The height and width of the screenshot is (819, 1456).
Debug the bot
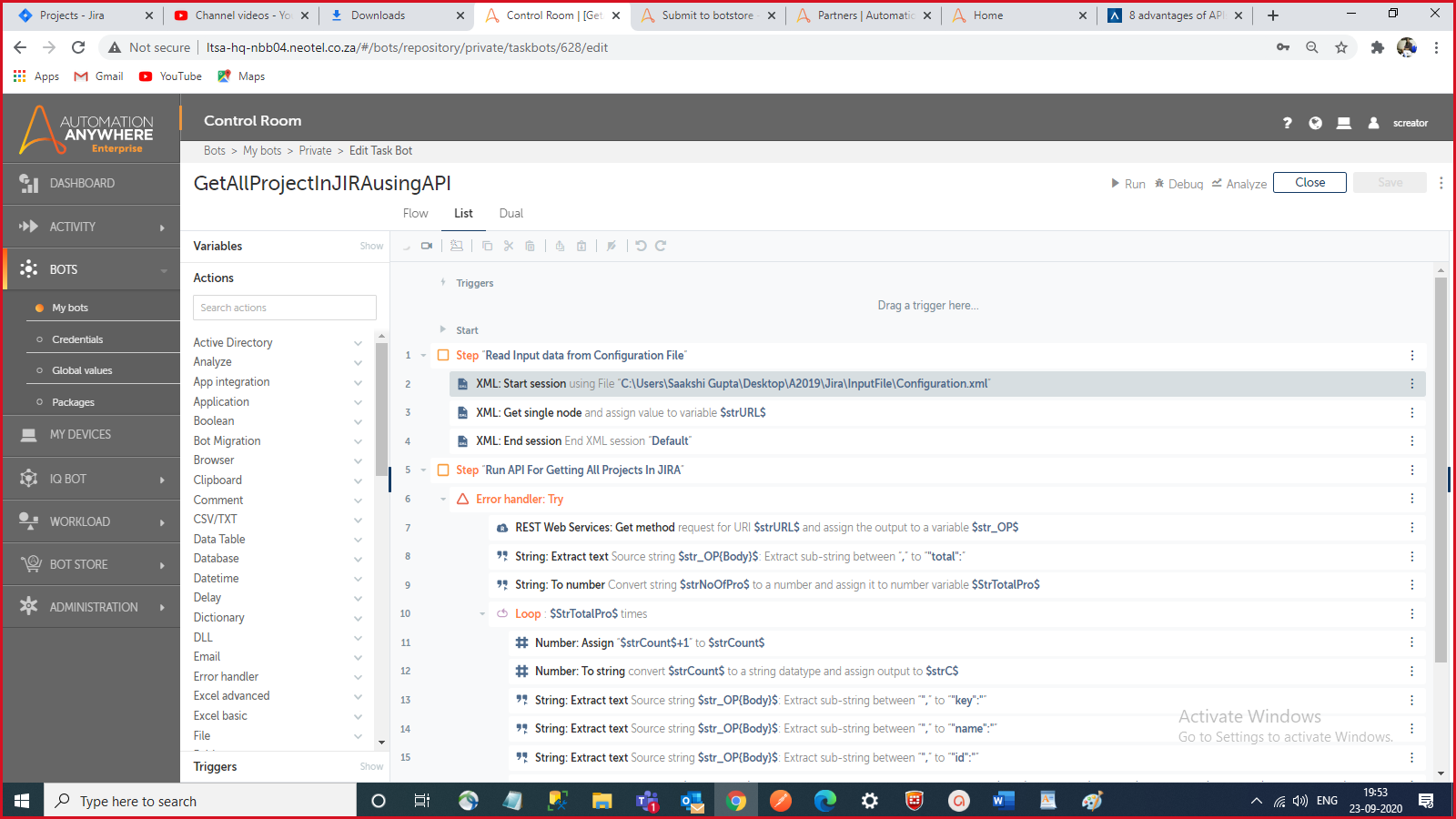[1178, 184]
